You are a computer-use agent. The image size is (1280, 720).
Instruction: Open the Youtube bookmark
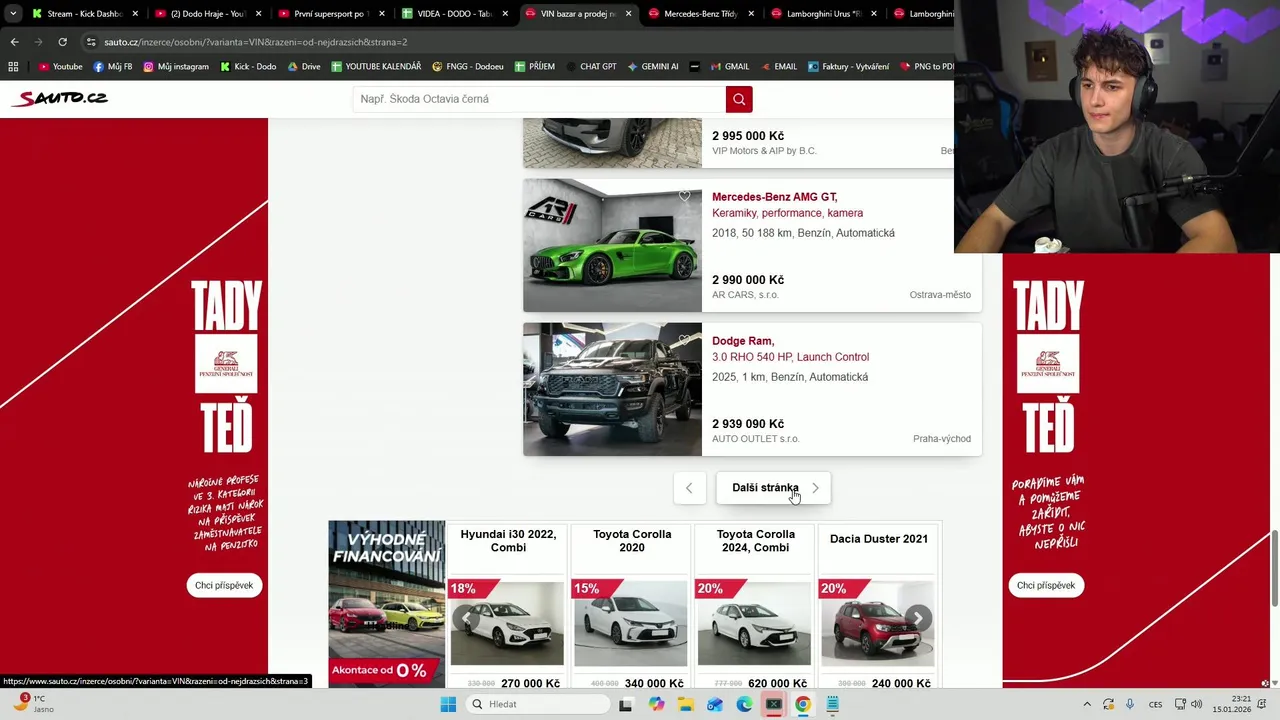tap(60, 67)
